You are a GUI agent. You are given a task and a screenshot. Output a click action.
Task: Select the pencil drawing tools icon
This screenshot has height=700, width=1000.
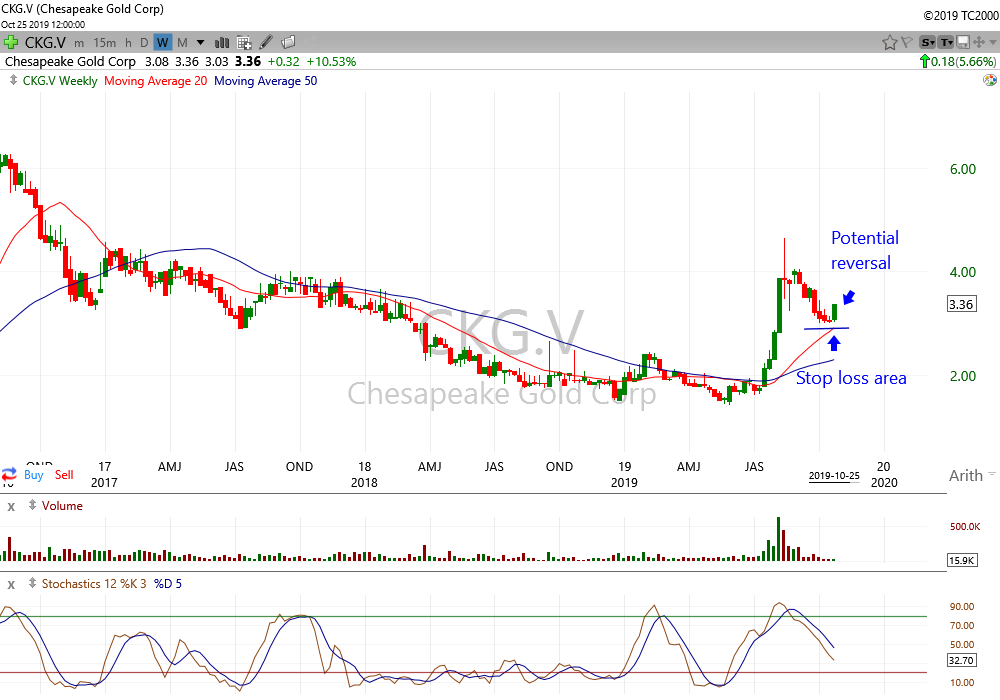tap(266, 43)
